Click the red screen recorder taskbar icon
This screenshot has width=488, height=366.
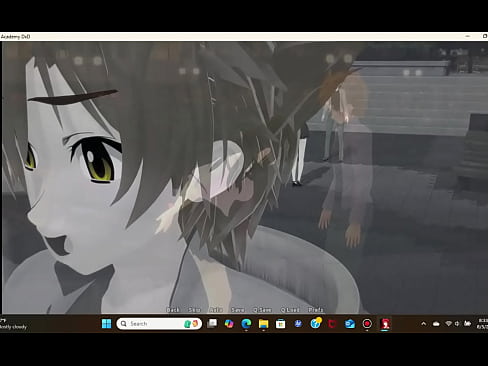tap(367, 324)
